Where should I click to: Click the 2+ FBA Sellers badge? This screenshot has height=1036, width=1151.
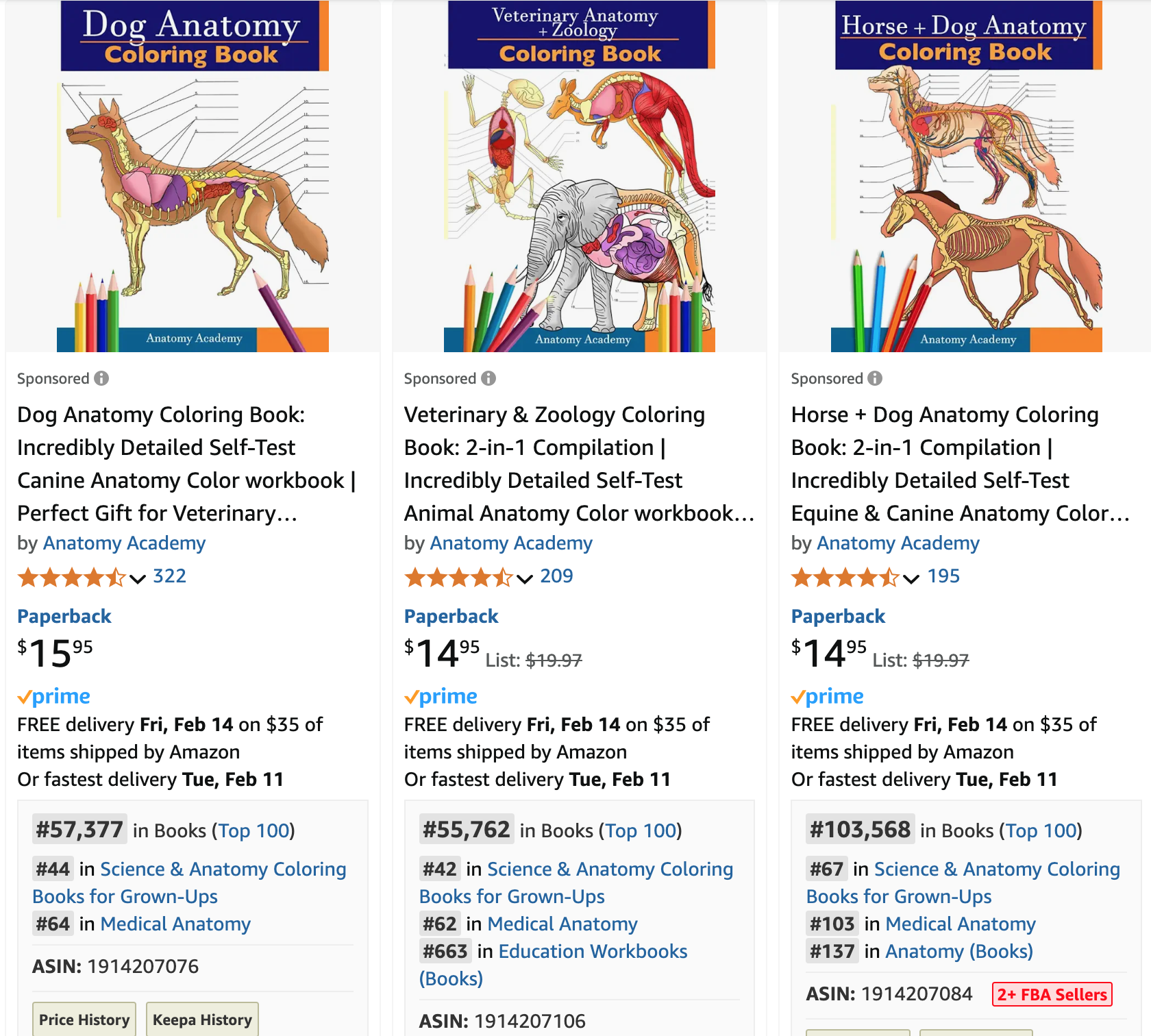(x=1052, y=994)
